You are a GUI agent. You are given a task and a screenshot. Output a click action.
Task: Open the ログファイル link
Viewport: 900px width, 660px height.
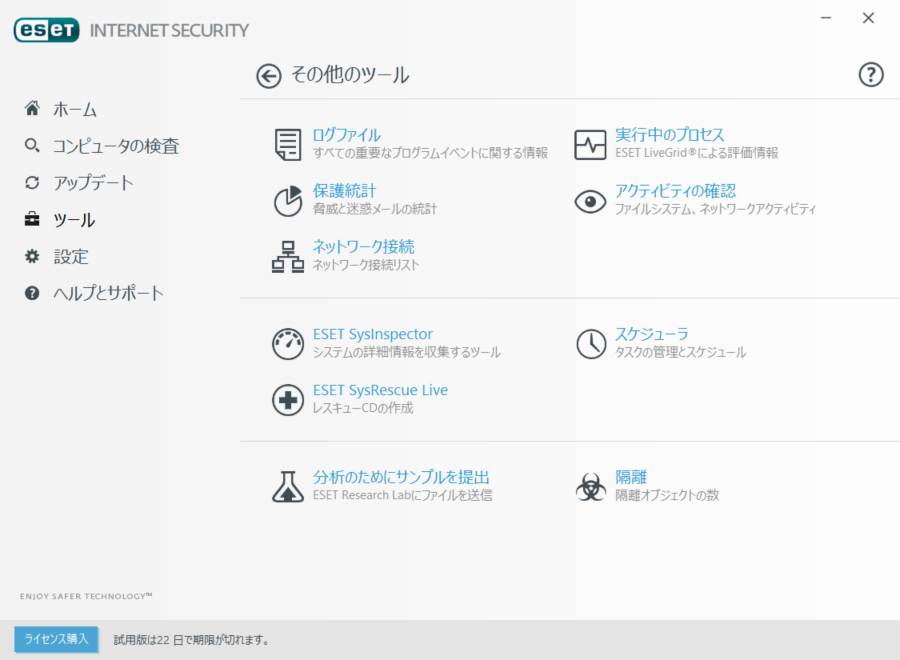click(x=347, y=135)
